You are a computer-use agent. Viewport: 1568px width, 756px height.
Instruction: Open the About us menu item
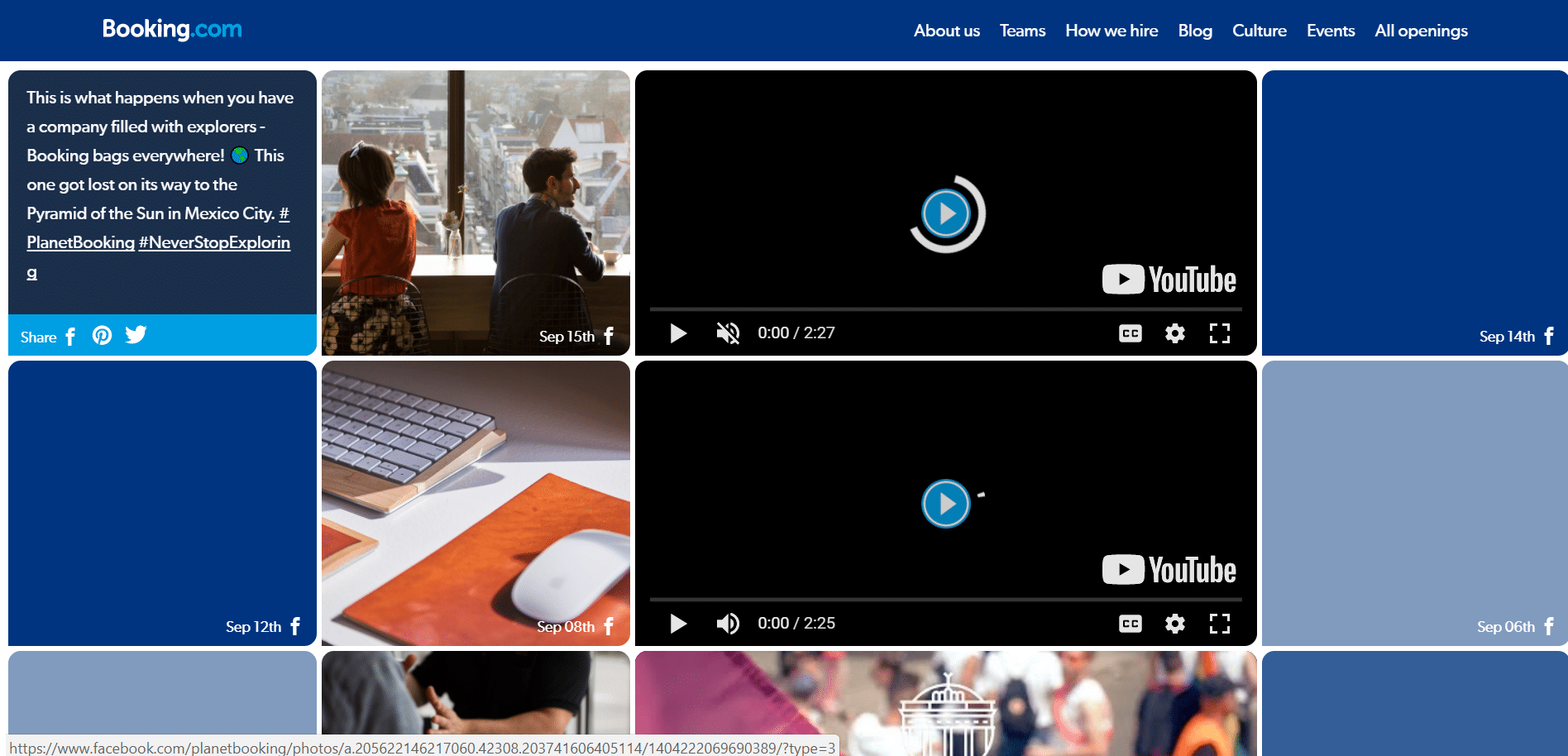(x=946, y=31)
